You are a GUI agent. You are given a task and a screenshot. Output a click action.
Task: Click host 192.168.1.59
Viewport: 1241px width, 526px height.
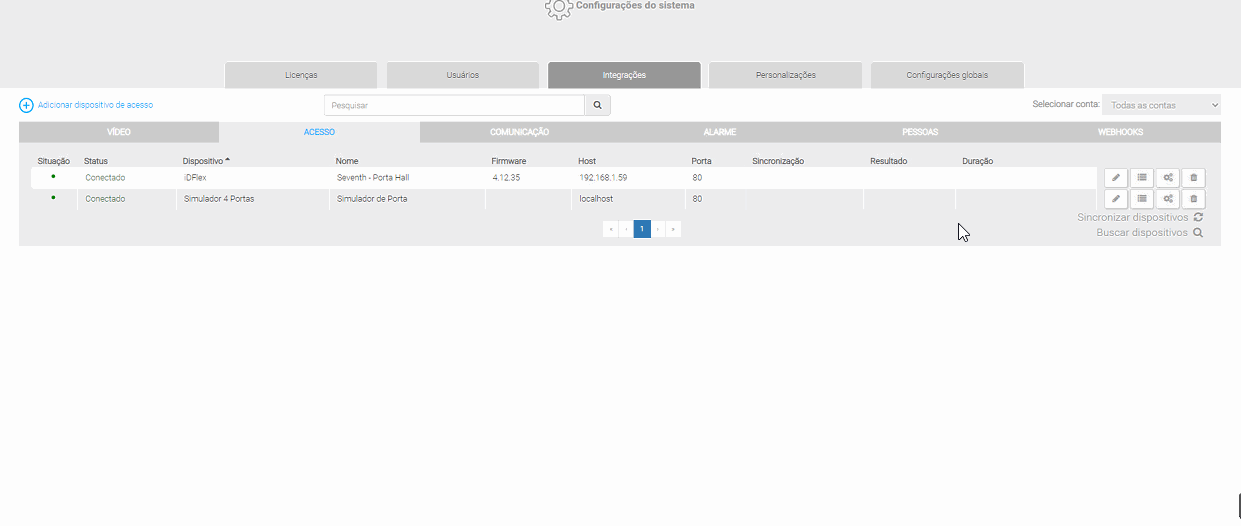tap(604, 178)
